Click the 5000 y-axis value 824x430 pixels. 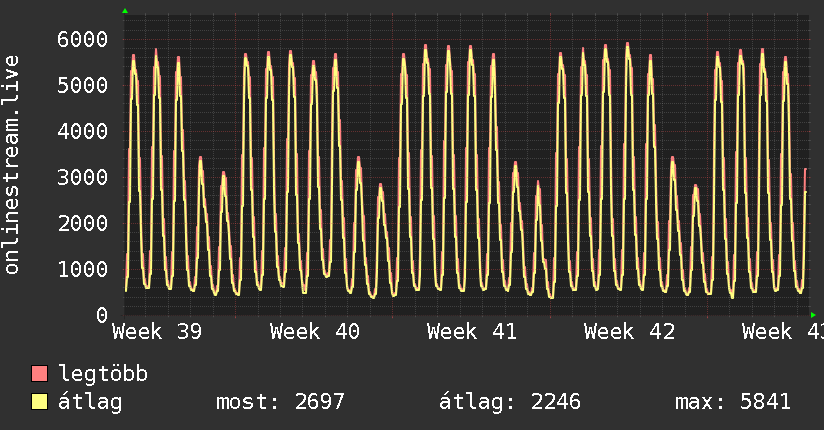[83, 85]
